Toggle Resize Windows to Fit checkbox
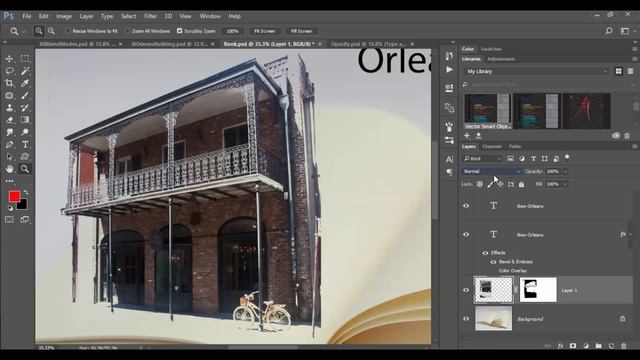 click(x=68, y=31)
